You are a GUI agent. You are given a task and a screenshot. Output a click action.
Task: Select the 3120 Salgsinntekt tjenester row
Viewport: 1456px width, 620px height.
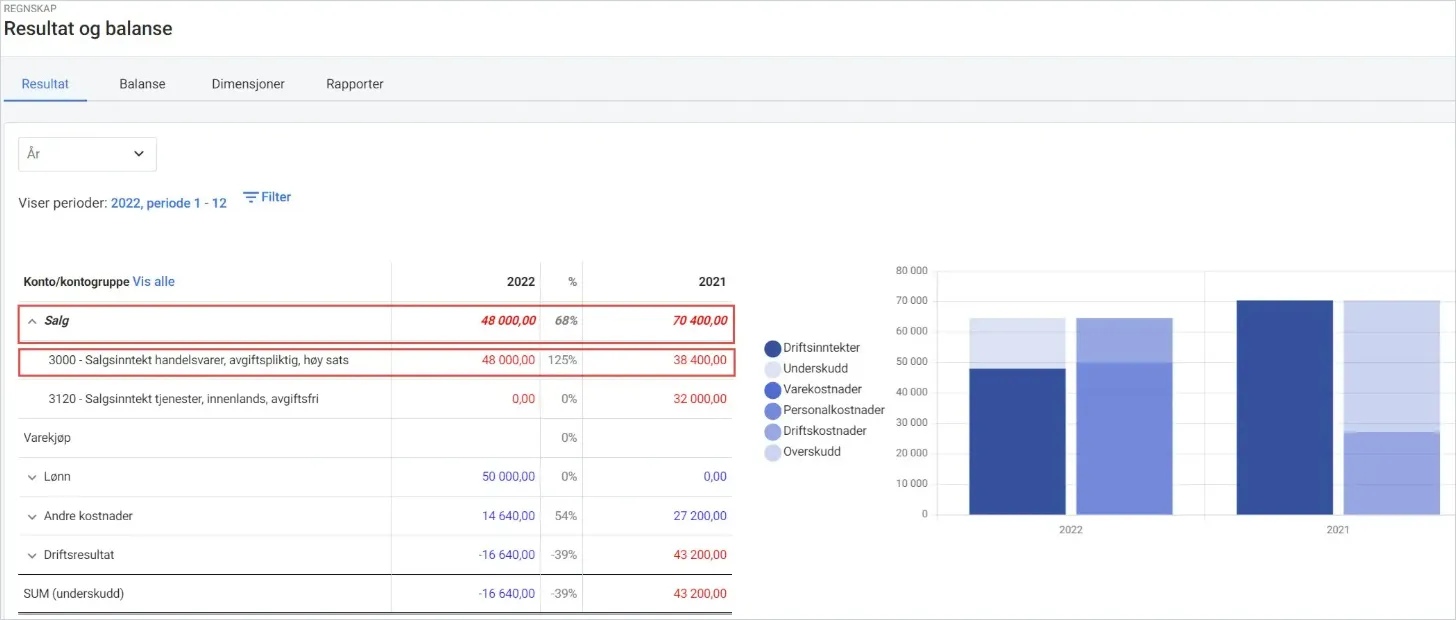(x=377, y=399)
